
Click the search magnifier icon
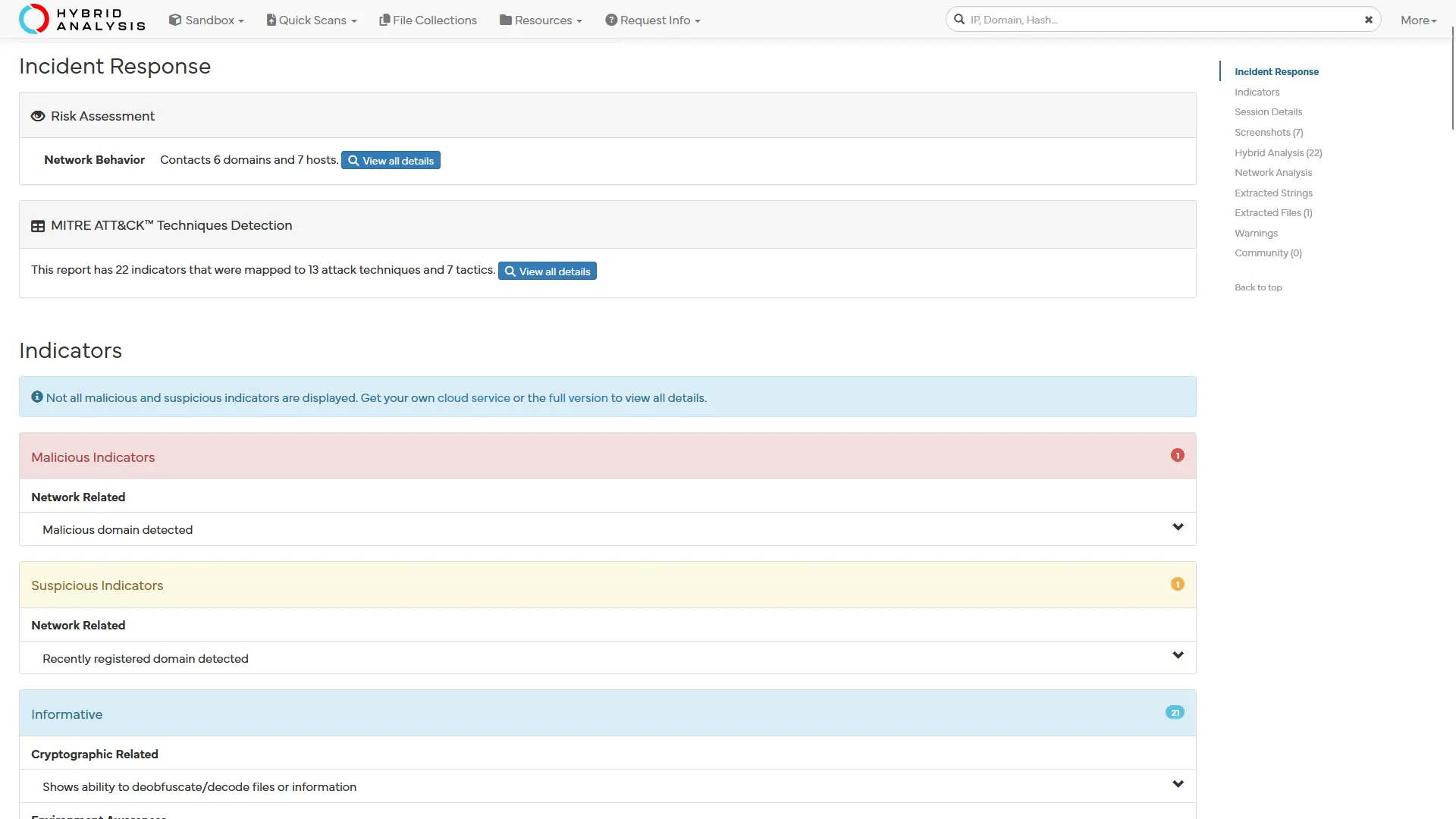959,20
